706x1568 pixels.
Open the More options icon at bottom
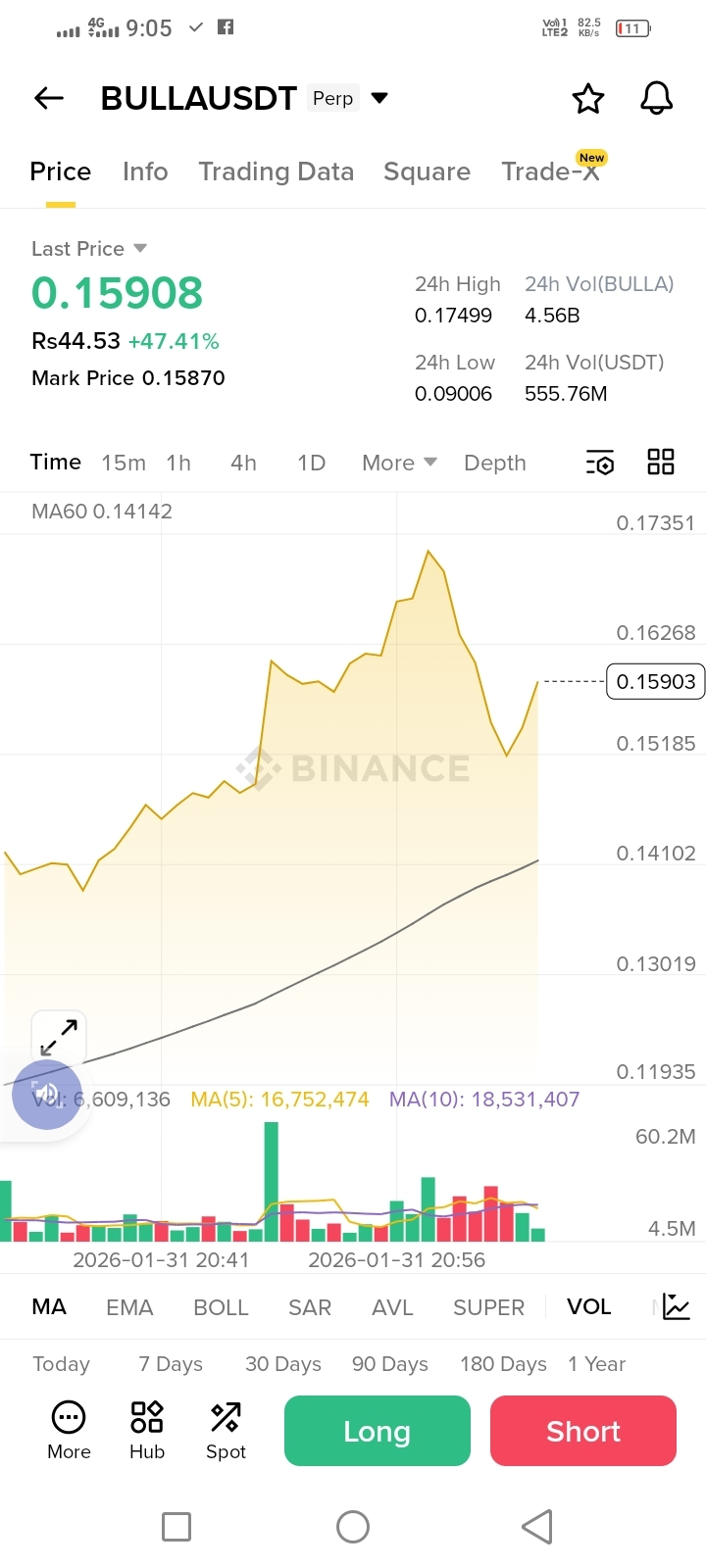click(x=69, y=1430)
